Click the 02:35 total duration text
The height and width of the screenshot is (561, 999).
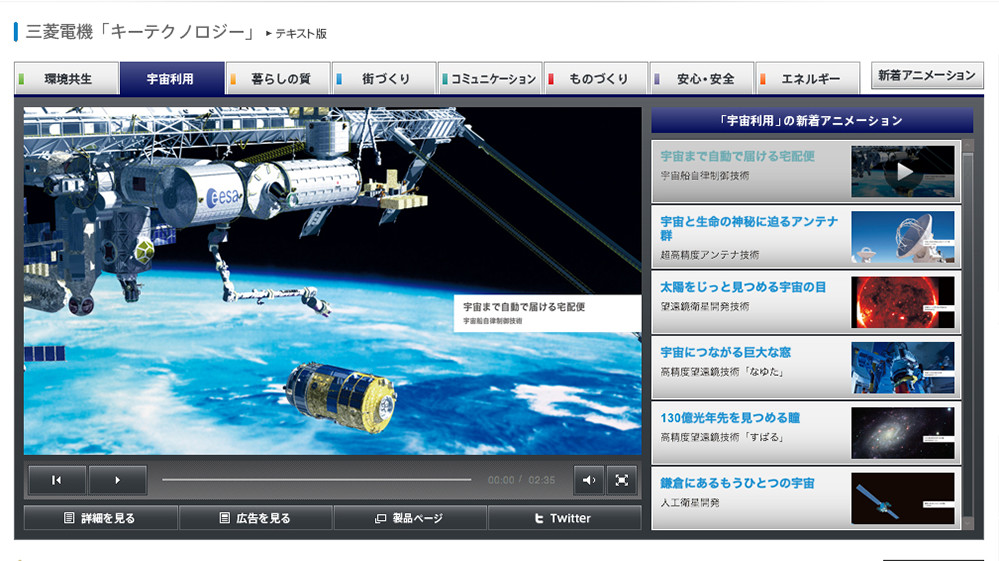point(542,480)
